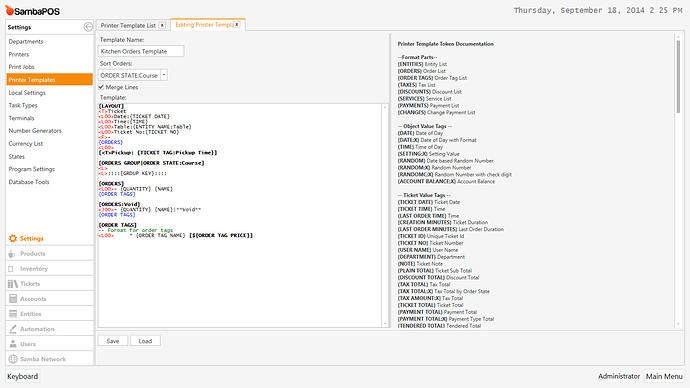Open the Sort Orders dropdown arrow
The height and width of the screenshot is (388, 690).
coord(164,75)
